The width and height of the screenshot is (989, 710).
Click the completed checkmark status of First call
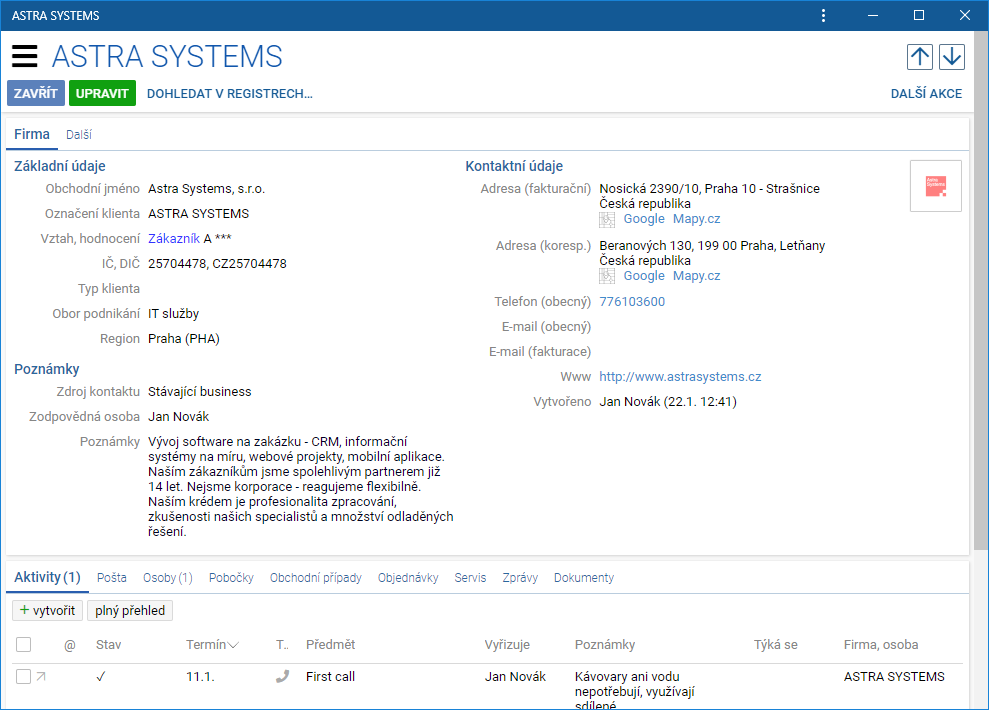coord(100,677)
